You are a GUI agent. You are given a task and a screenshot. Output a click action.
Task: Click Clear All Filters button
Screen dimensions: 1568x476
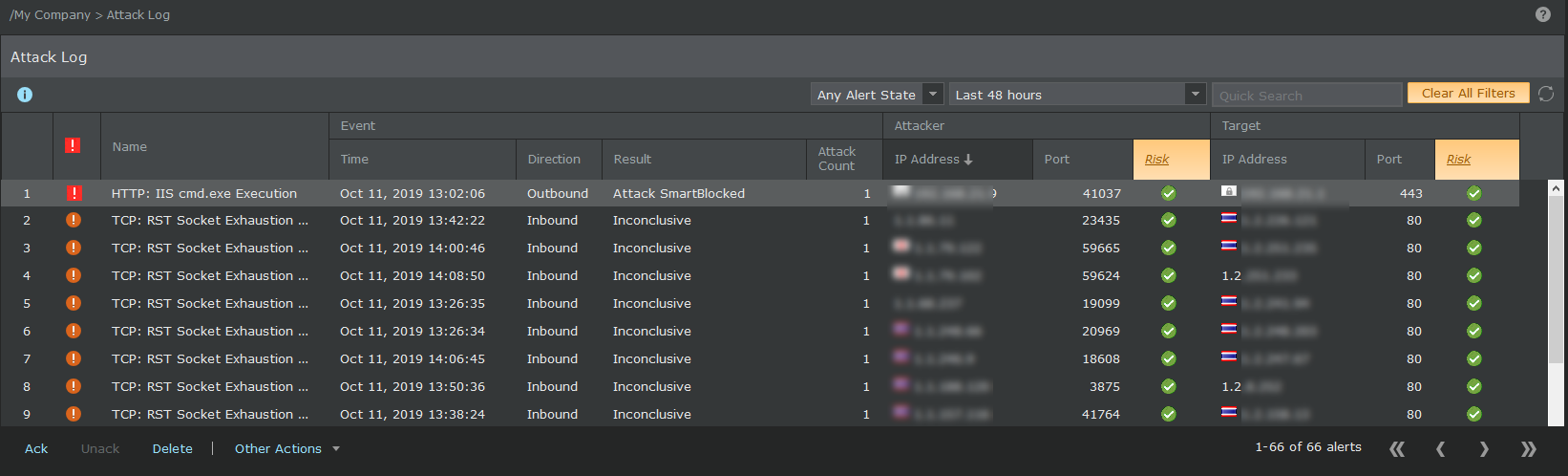(1468, 93)
